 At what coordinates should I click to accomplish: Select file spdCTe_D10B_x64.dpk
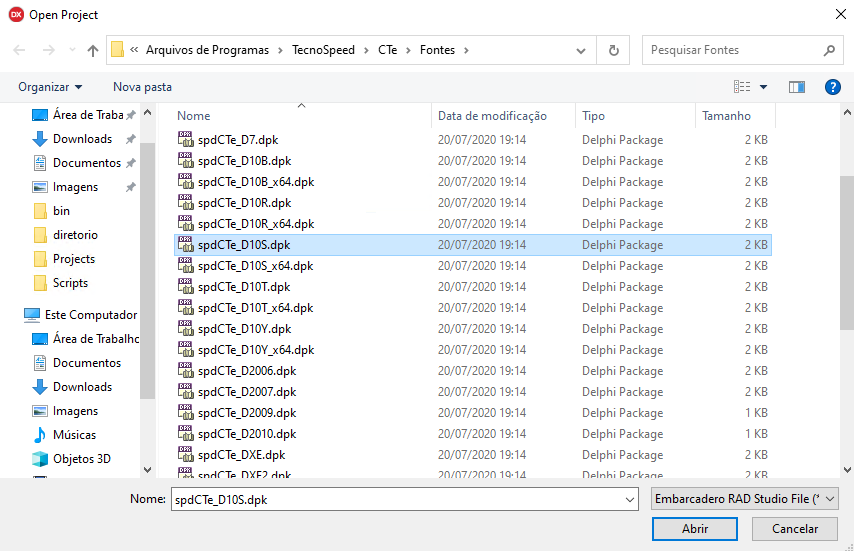pos(256,182)
